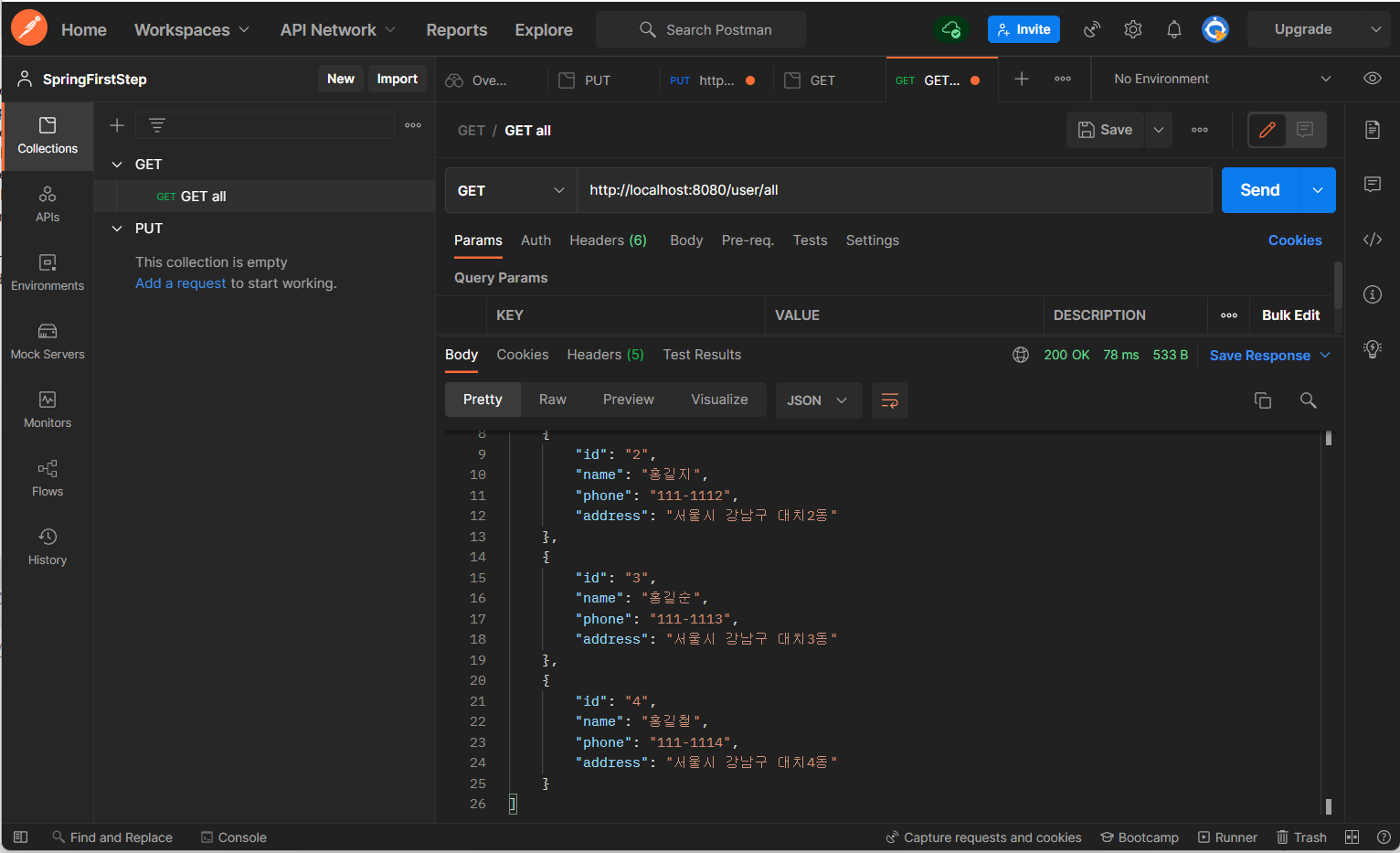Open collections view more options dots
The image size is (1400, 853).
pyautogui.click(x=413, y=125)
